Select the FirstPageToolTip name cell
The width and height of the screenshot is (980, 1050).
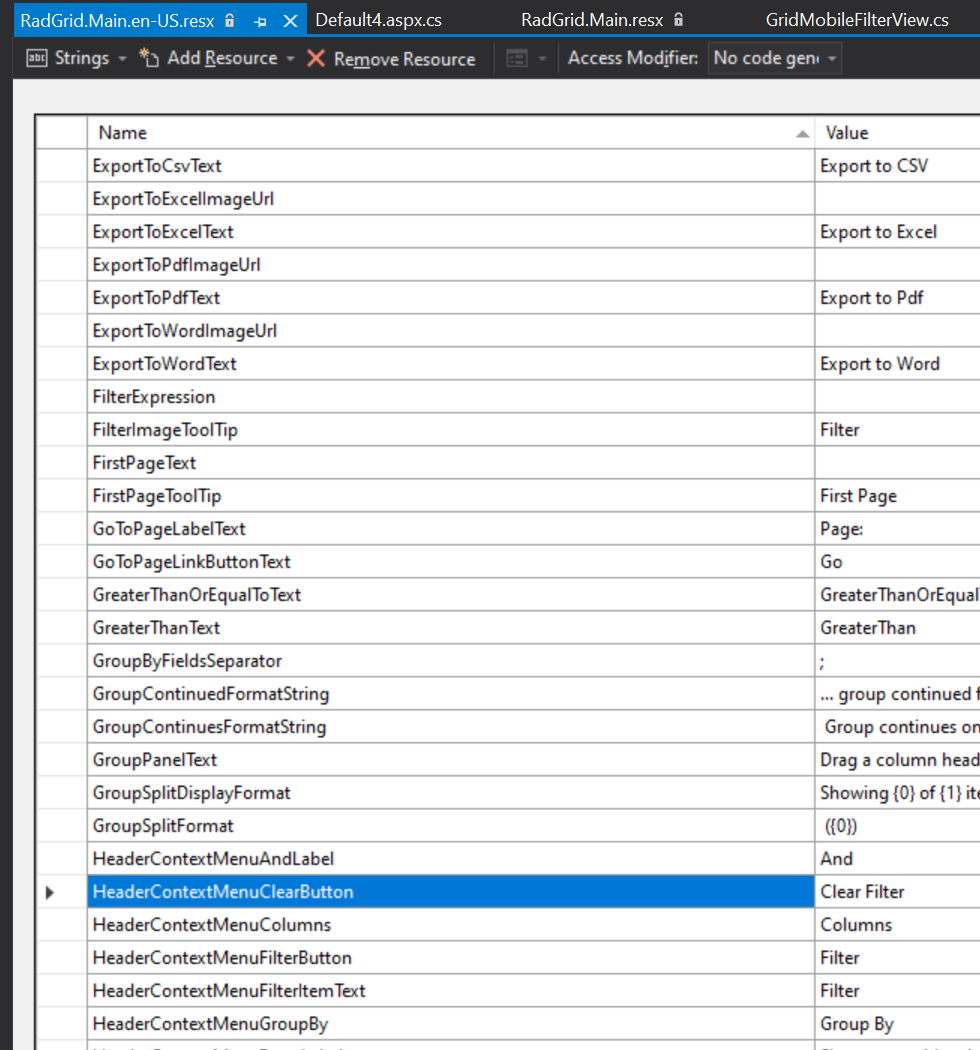pyautogui.click(x=451, y=495)
